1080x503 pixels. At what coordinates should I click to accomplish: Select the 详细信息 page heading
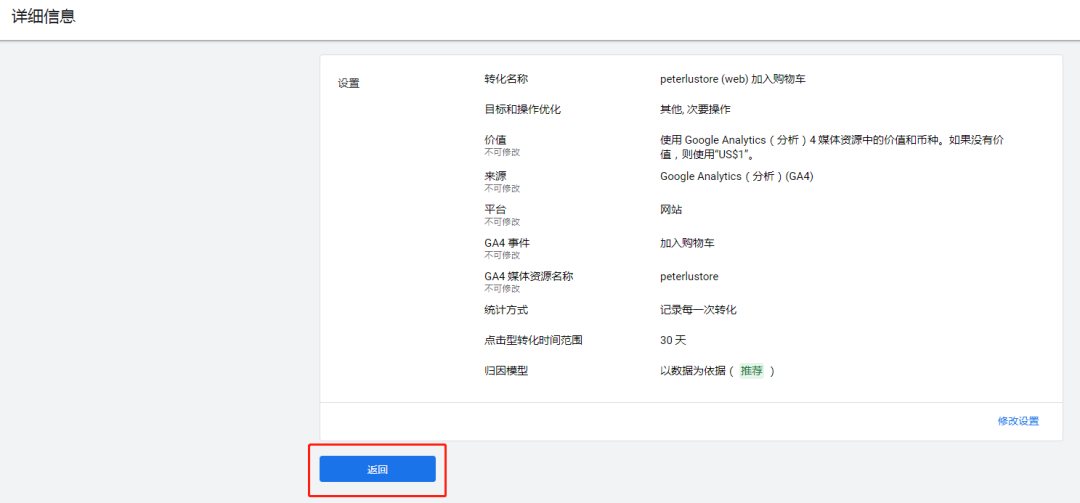43,17
